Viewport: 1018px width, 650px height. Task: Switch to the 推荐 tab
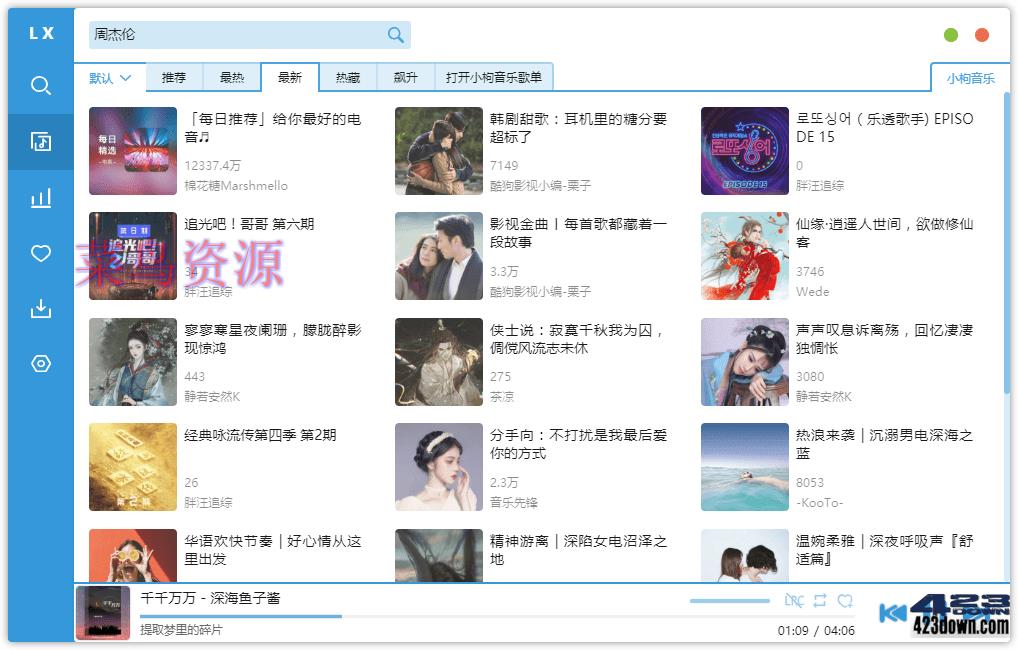(x=172, y=77)
